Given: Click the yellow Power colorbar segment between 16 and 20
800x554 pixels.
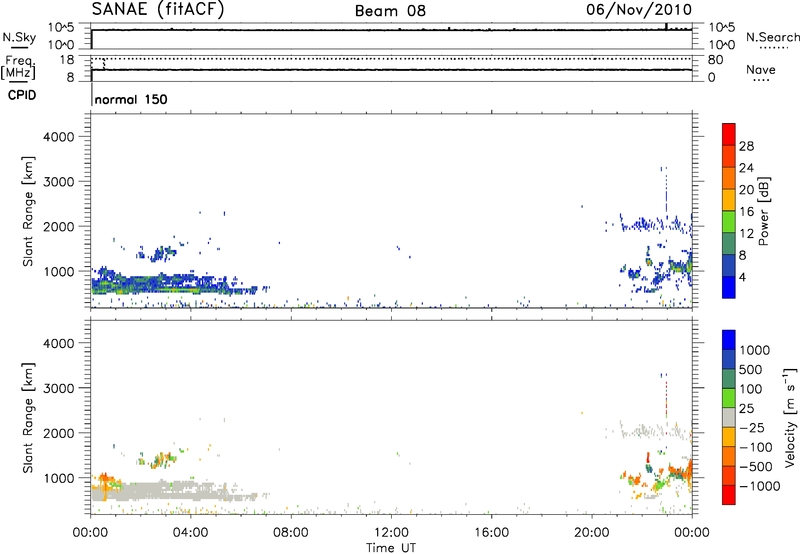Looking at the screenshot, I should click(729, 200).
